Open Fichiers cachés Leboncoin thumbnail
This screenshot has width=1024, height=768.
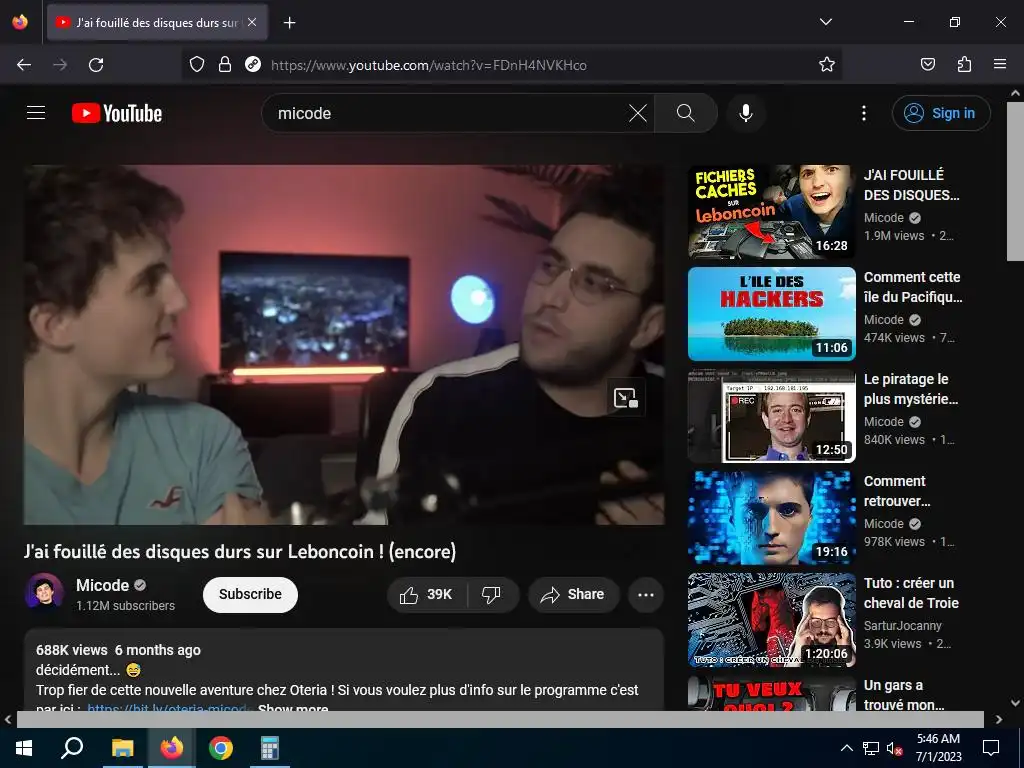771,212
